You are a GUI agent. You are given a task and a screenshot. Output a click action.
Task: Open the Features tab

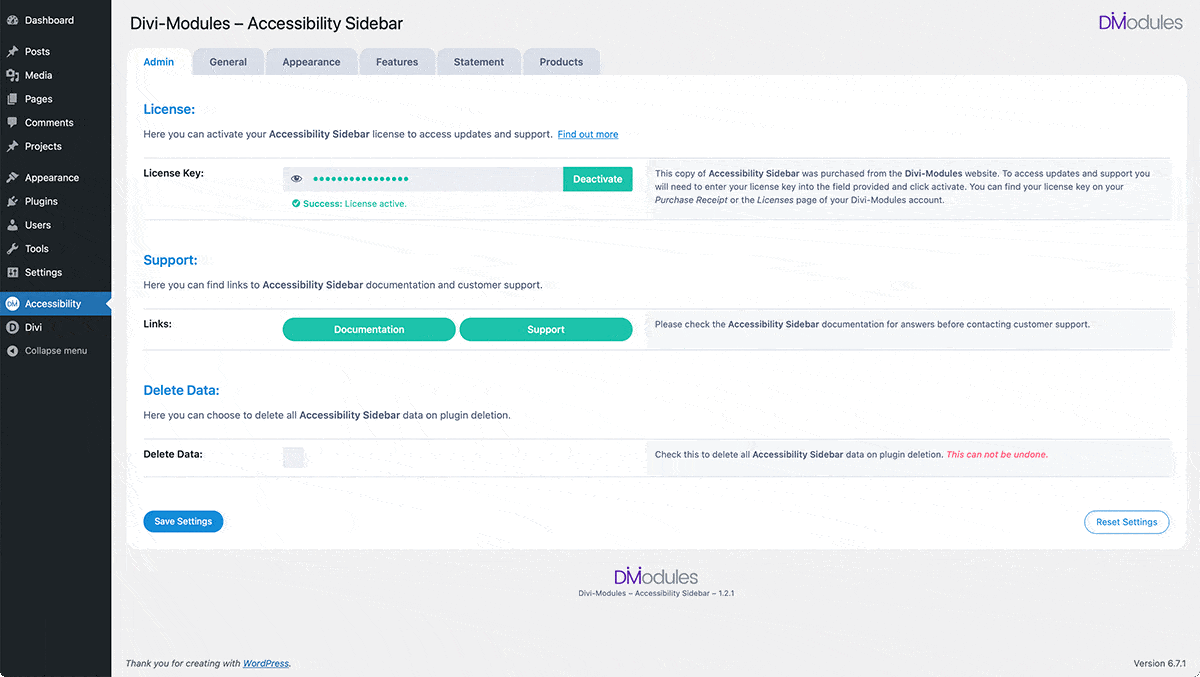pos(397,61)
